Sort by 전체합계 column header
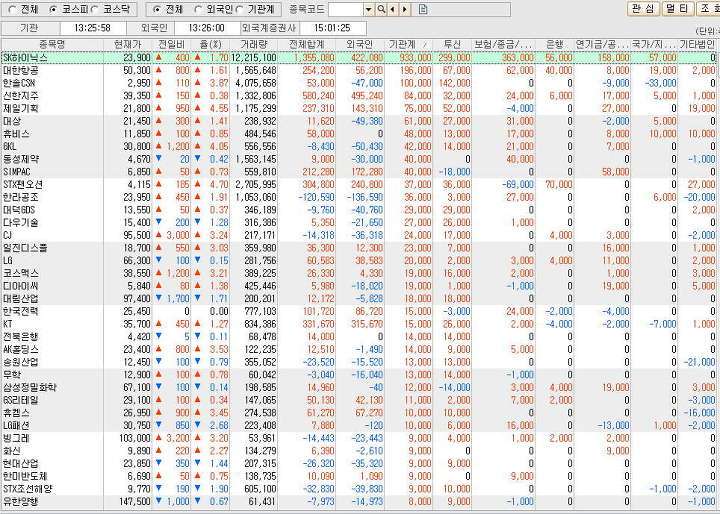 click(x=307, y=45)
